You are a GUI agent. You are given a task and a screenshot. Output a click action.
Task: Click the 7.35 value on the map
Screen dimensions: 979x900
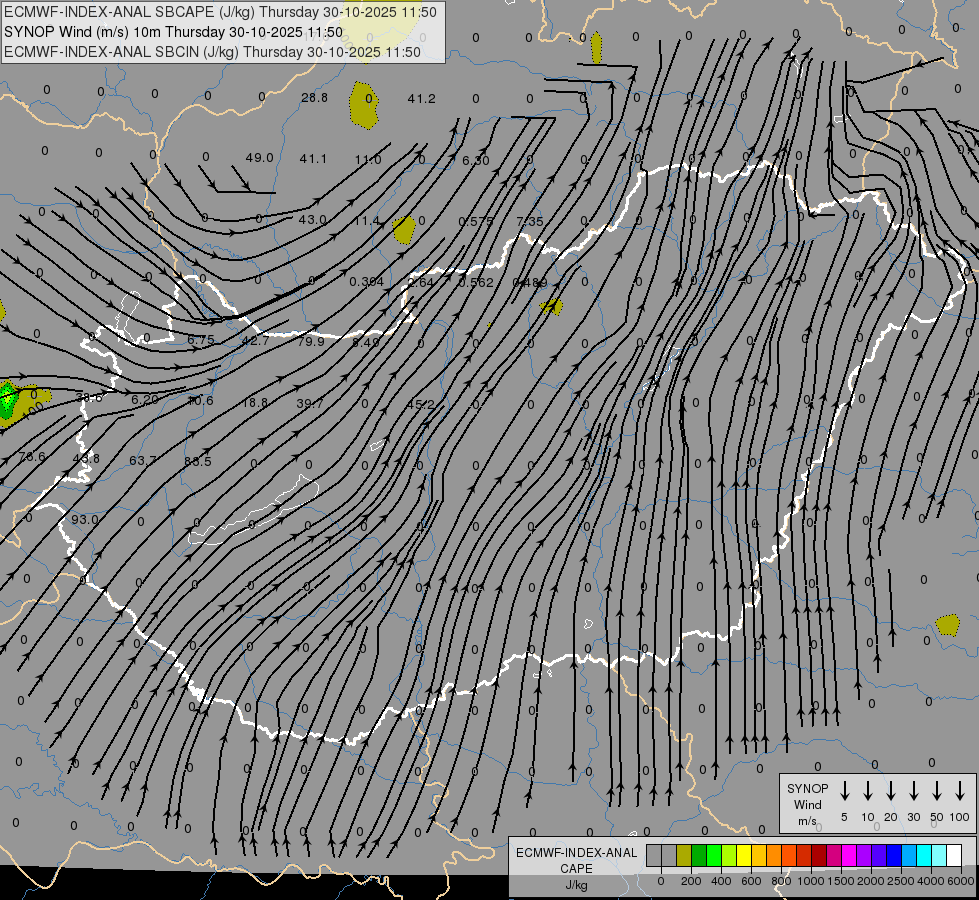pos(529,221)
